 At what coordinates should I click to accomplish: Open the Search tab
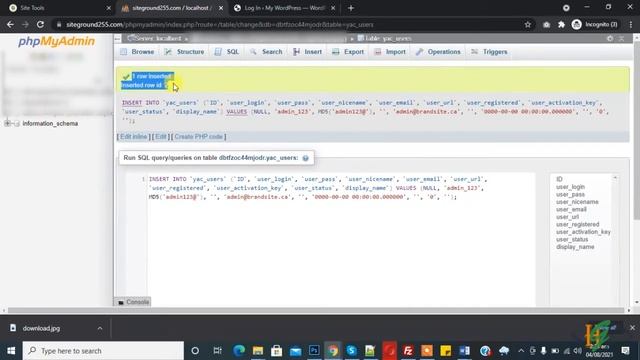(266, 52)
